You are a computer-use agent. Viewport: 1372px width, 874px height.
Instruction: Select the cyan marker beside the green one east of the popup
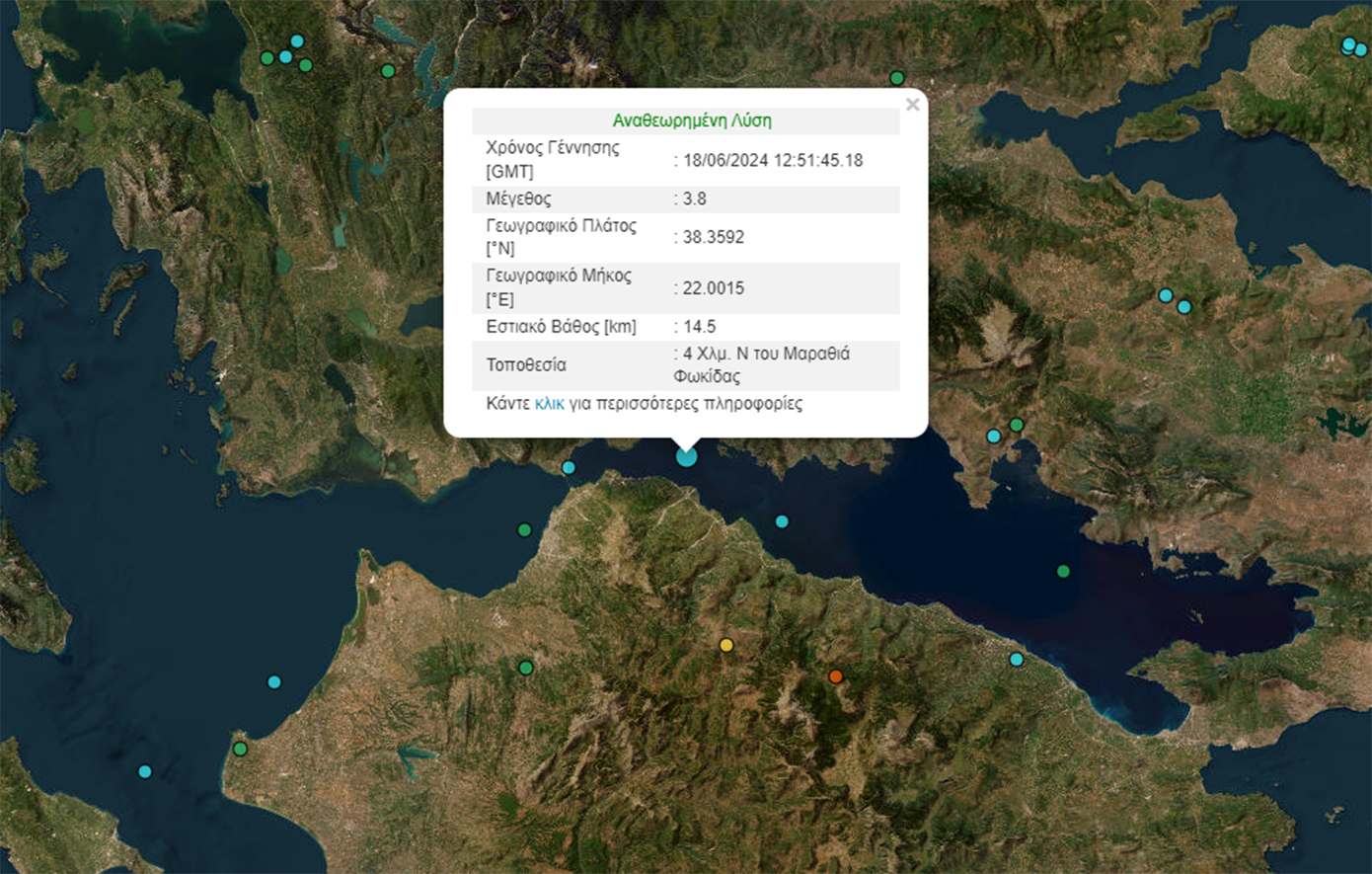[x=994, y=437]
